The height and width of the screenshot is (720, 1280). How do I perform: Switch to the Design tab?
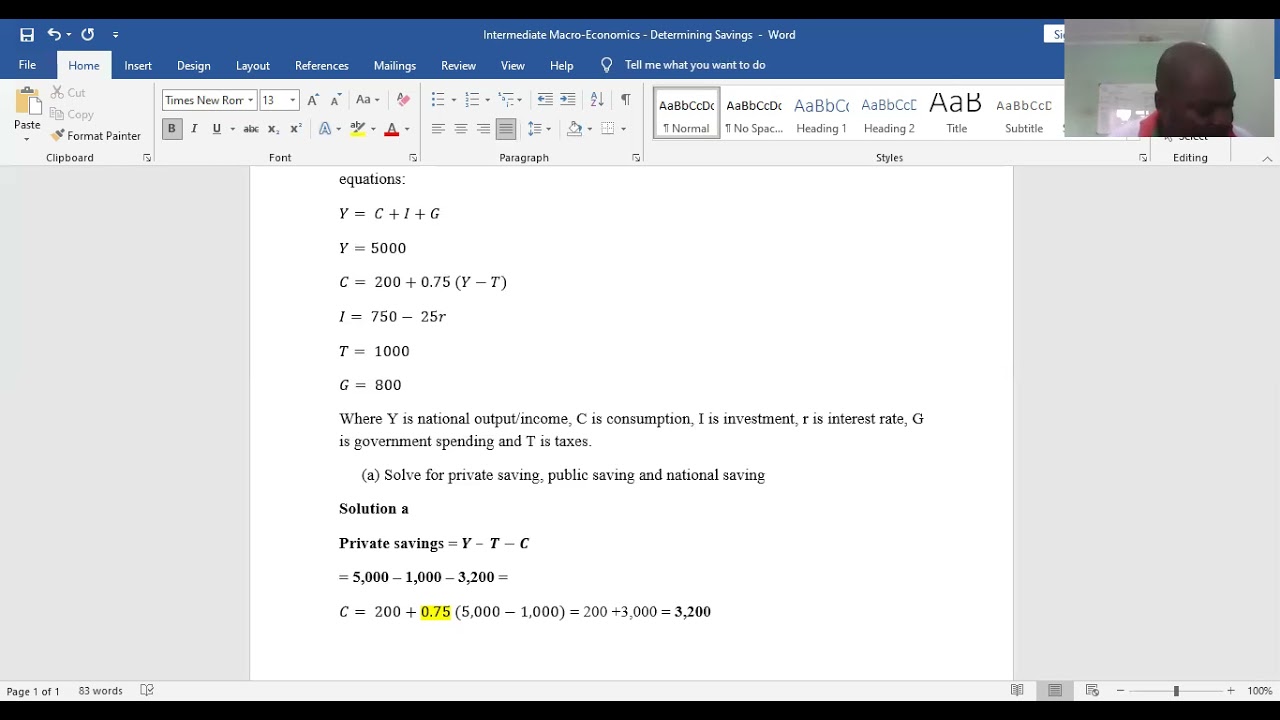194,65
